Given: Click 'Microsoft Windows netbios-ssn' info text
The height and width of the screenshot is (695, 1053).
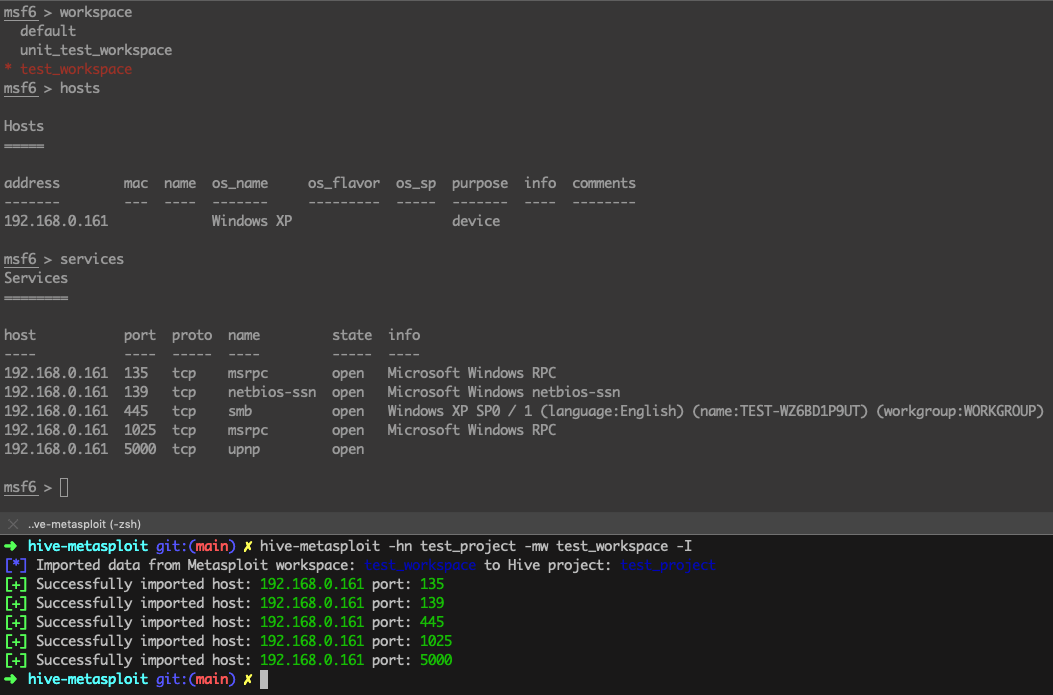Looking at the screenshot, I should pyautogui.click(x=504, y=392).
